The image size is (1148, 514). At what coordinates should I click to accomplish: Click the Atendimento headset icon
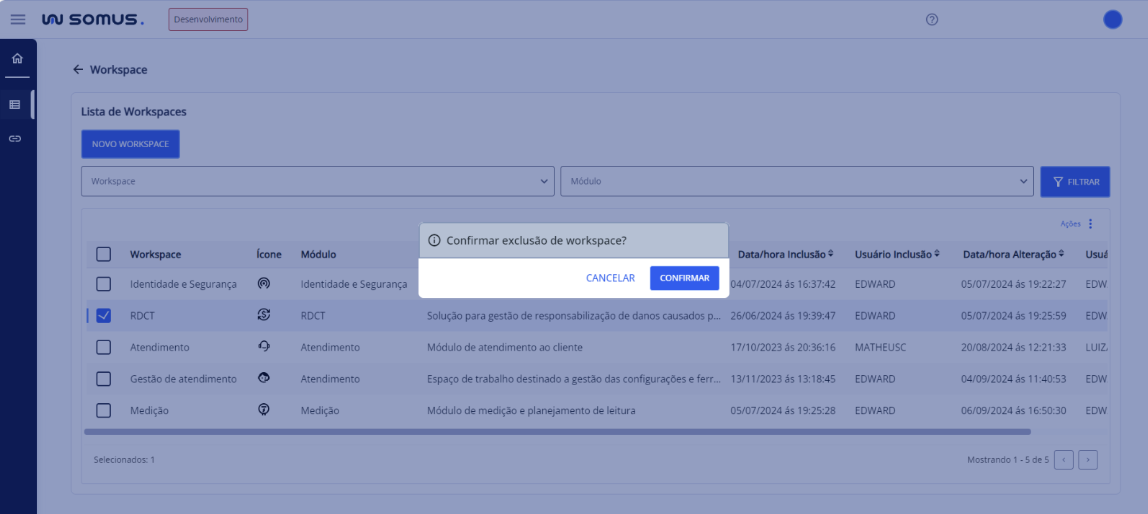(x=264, y=346)
